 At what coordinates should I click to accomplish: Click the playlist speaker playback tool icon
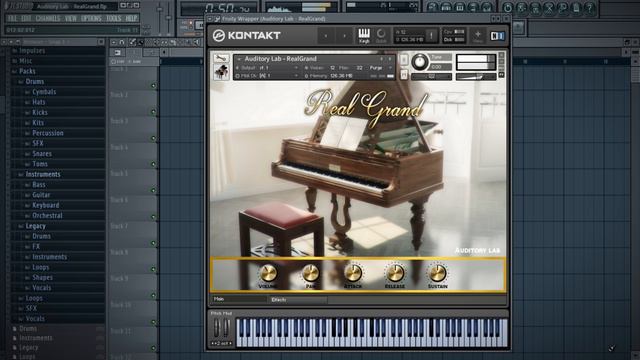(x=197, y=42)
